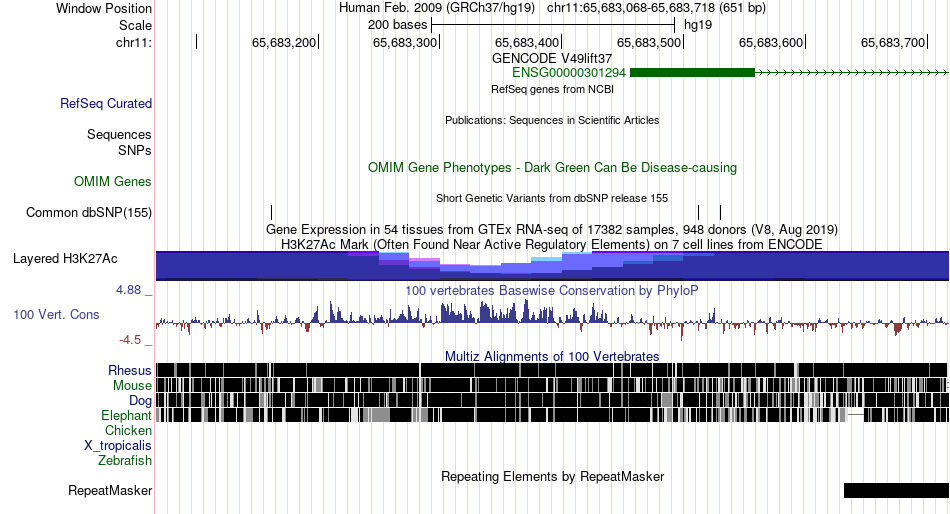Click the Mouse alignment bar
950x514 pixels.
[552, 385]
